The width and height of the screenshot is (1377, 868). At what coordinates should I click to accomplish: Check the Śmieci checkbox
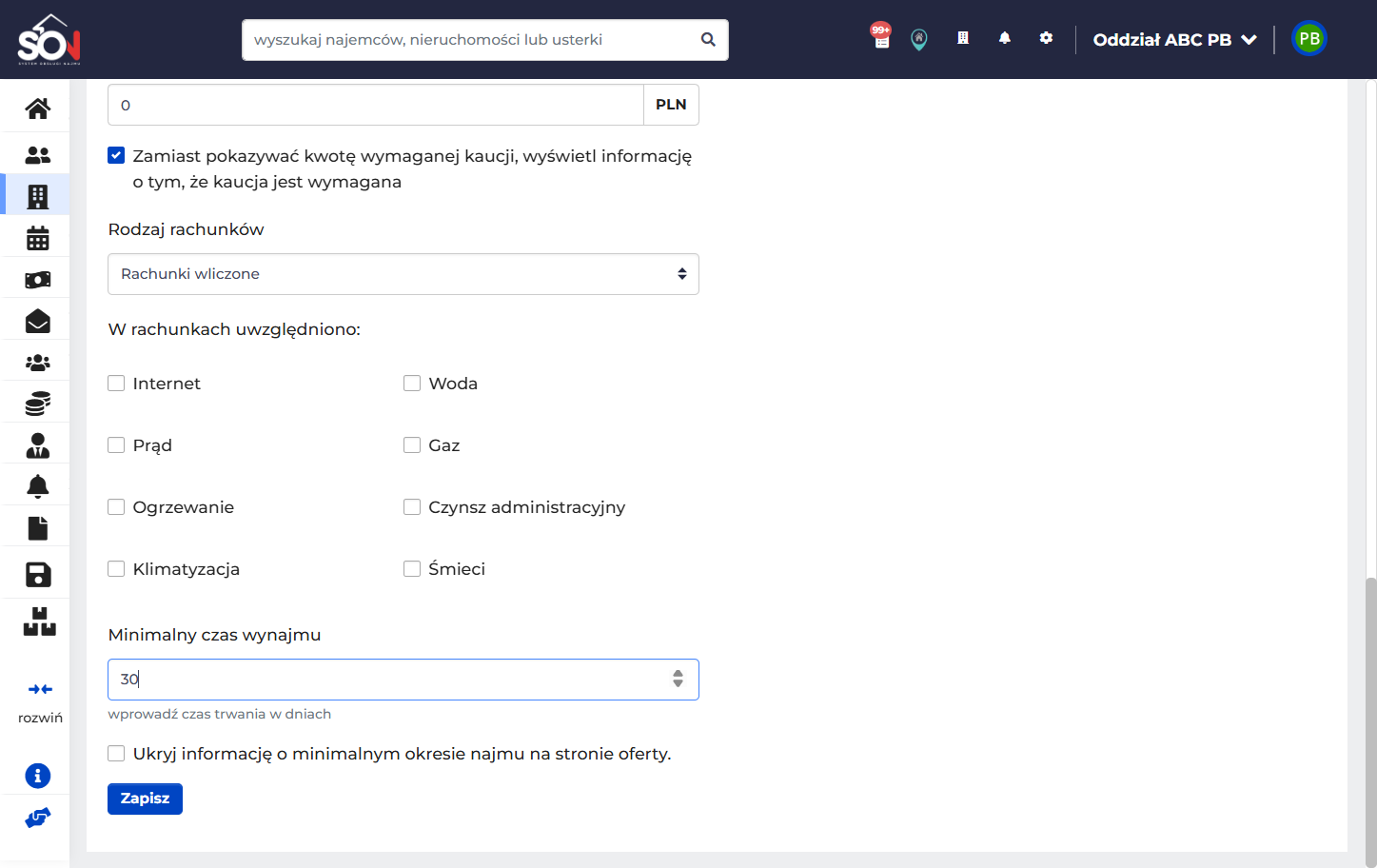tap(412, 569)
